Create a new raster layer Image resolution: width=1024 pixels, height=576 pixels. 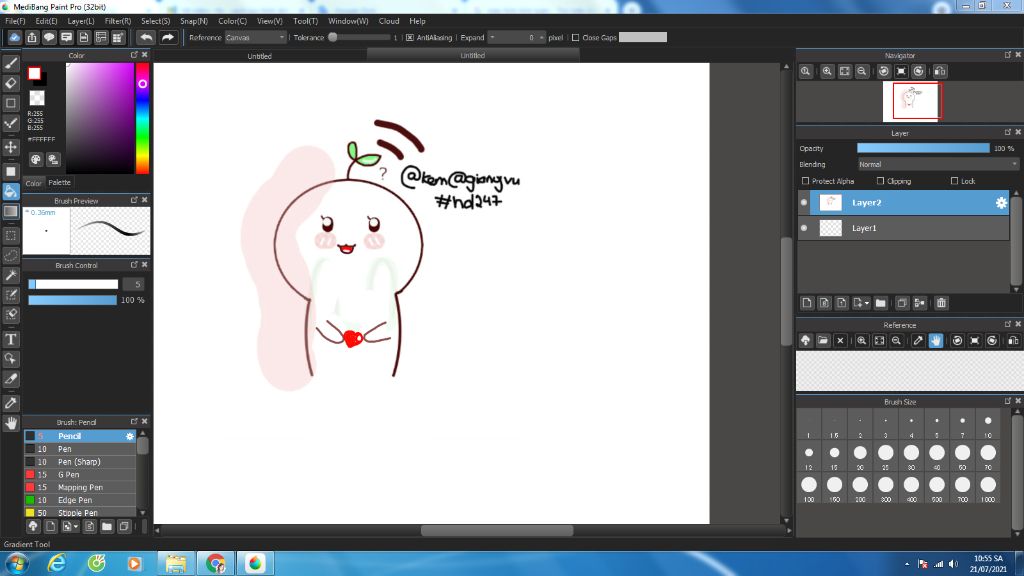point(807,303)
